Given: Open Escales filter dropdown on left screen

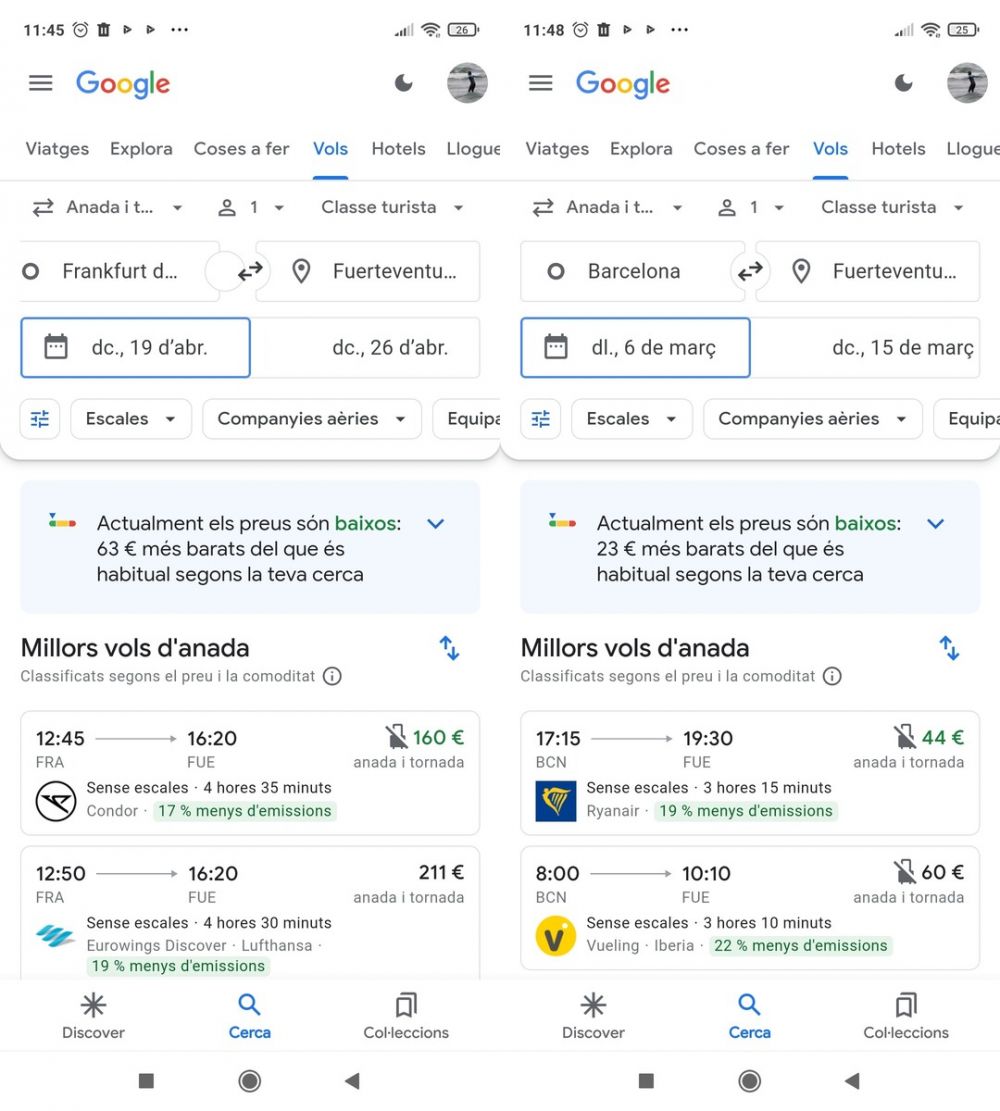Looking at the screenshot, I should (x=131, y=419).
